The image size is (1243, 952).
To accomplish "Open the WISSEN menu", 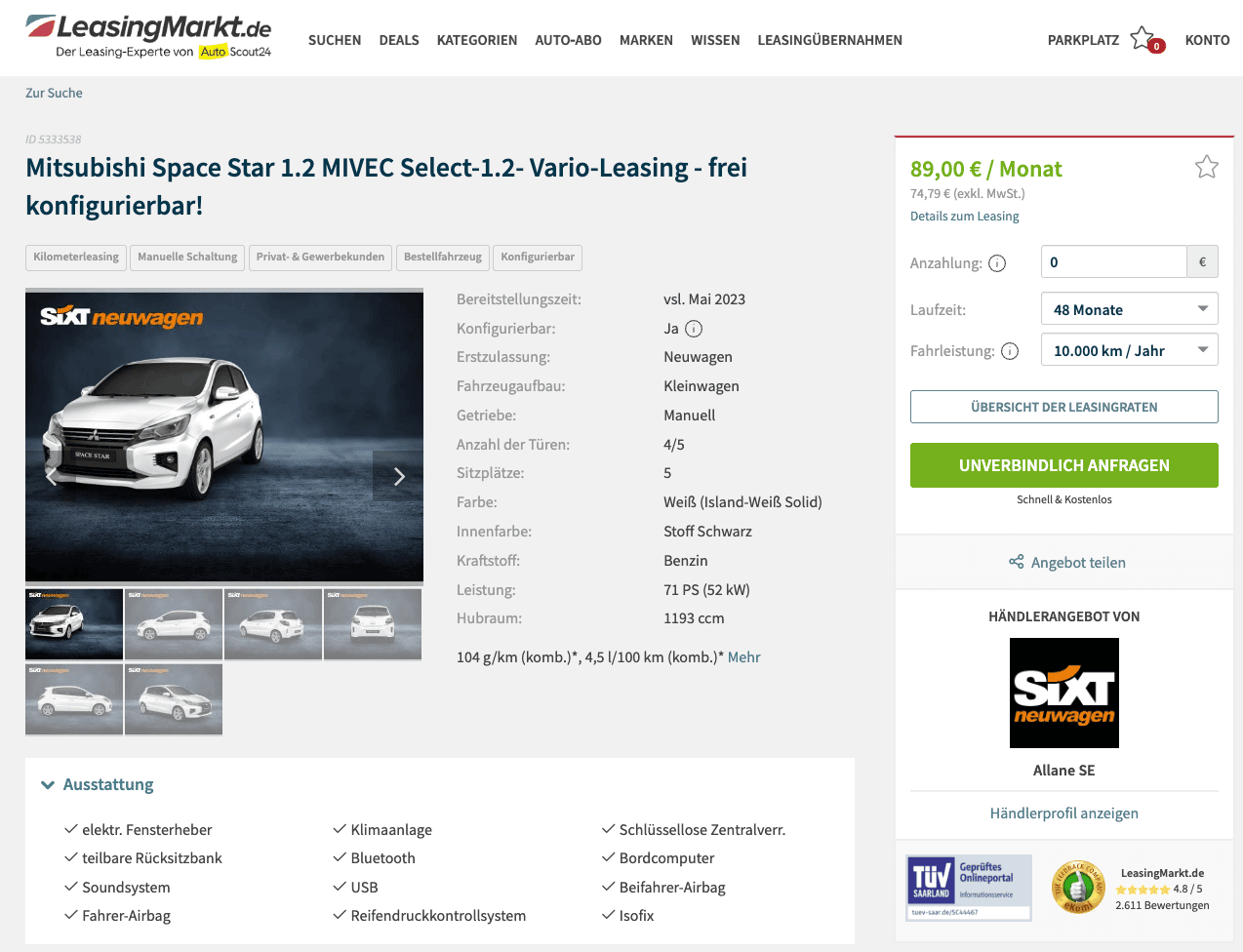I will point(715,40).
